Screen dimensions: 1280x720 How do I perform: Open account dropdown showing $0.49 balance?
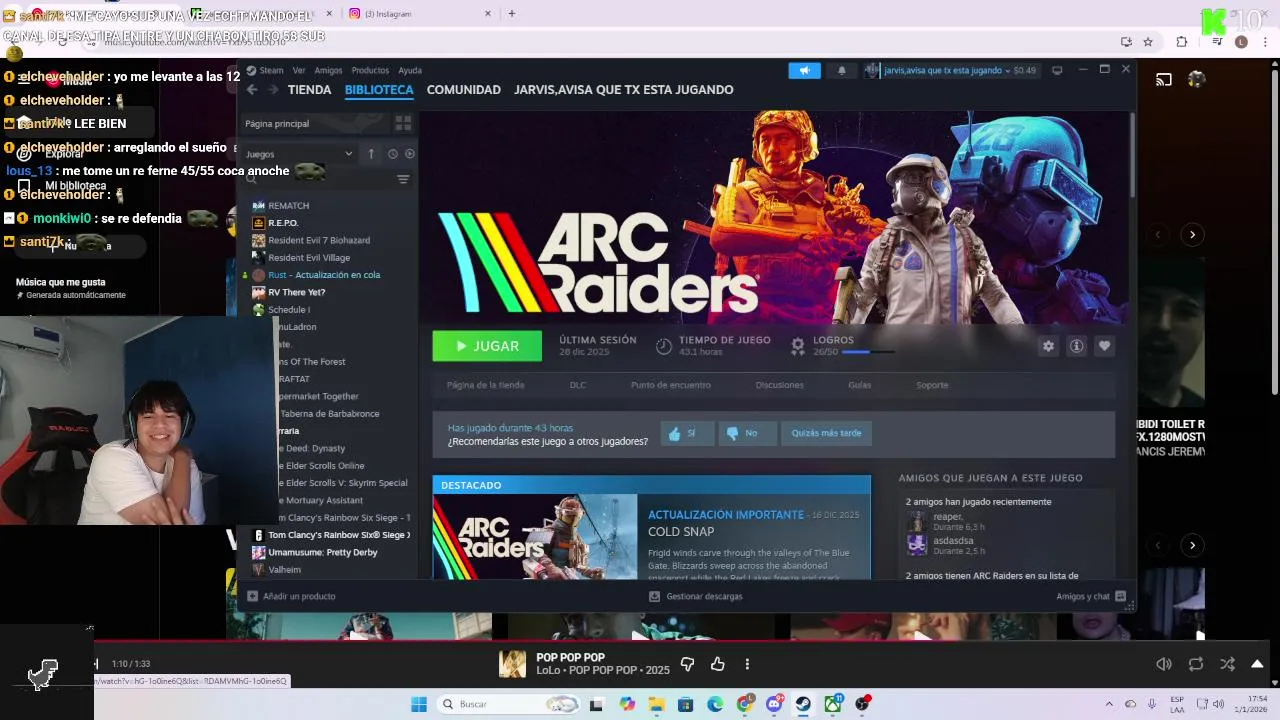[x=952, y=70]
